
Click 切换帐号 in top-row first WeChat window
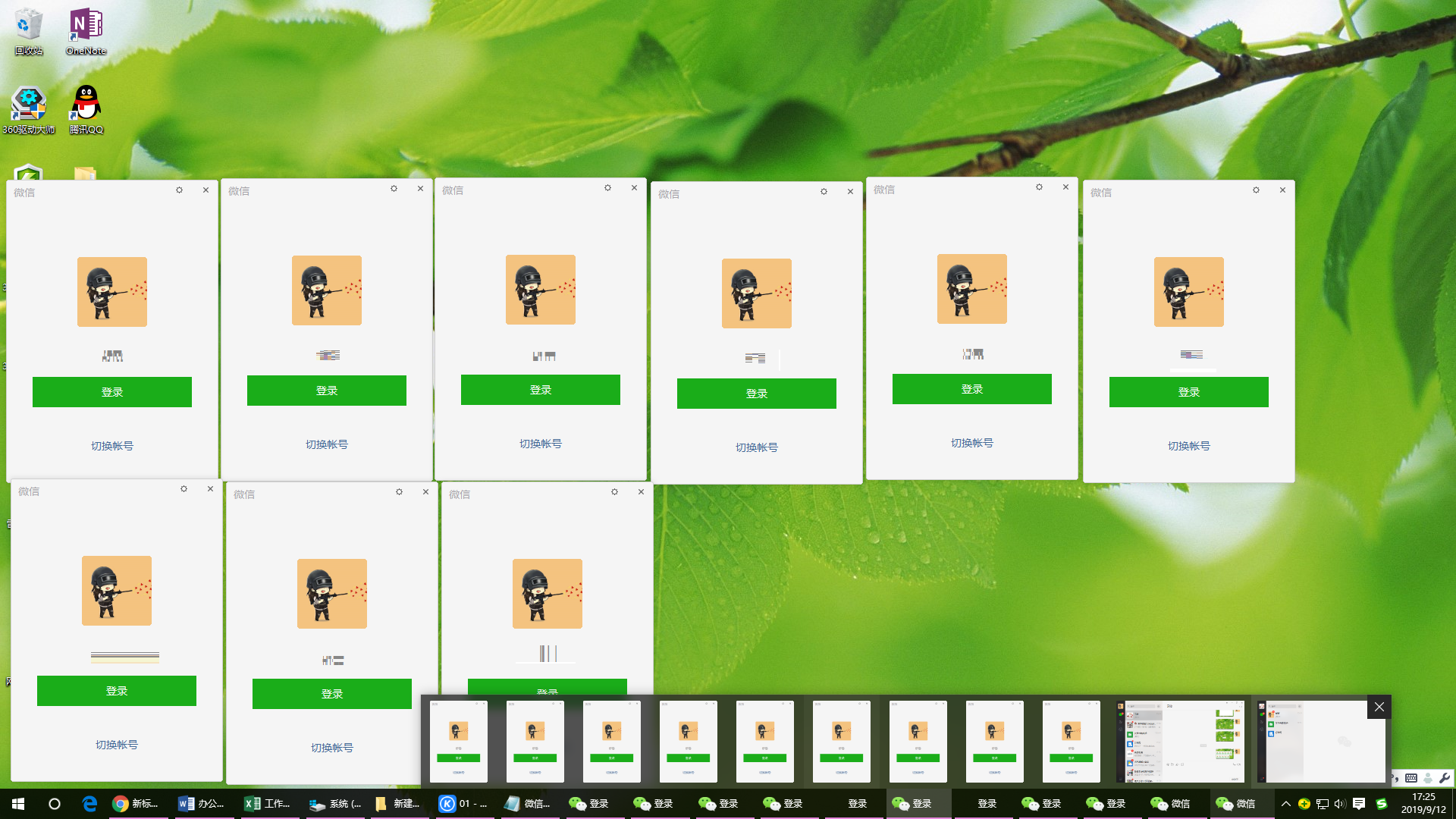112,446
